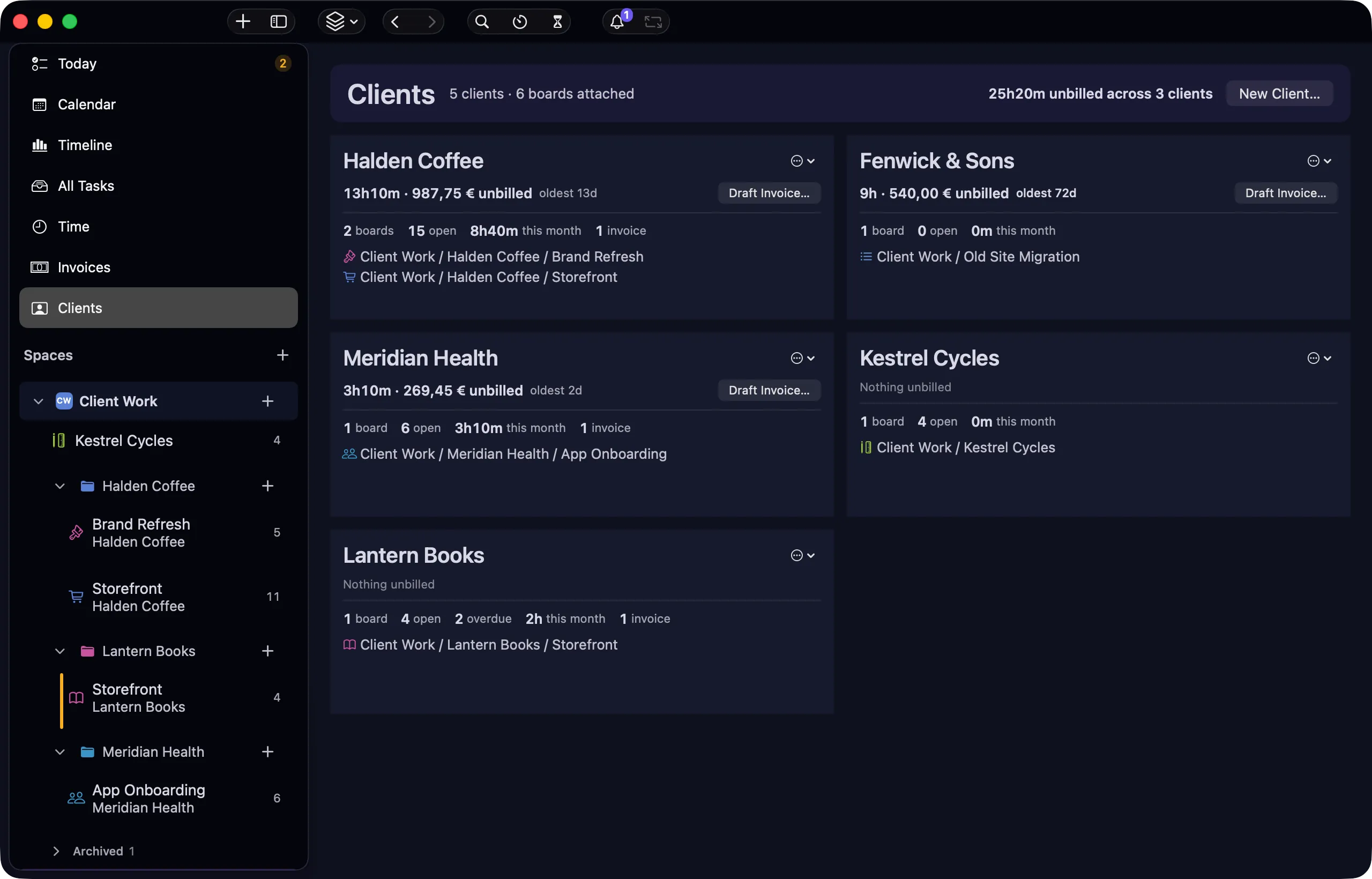The width and height of the screenshot is (1372, 879).
Task: Click the Lantern Books folder icon
Action: pos(87,651)
